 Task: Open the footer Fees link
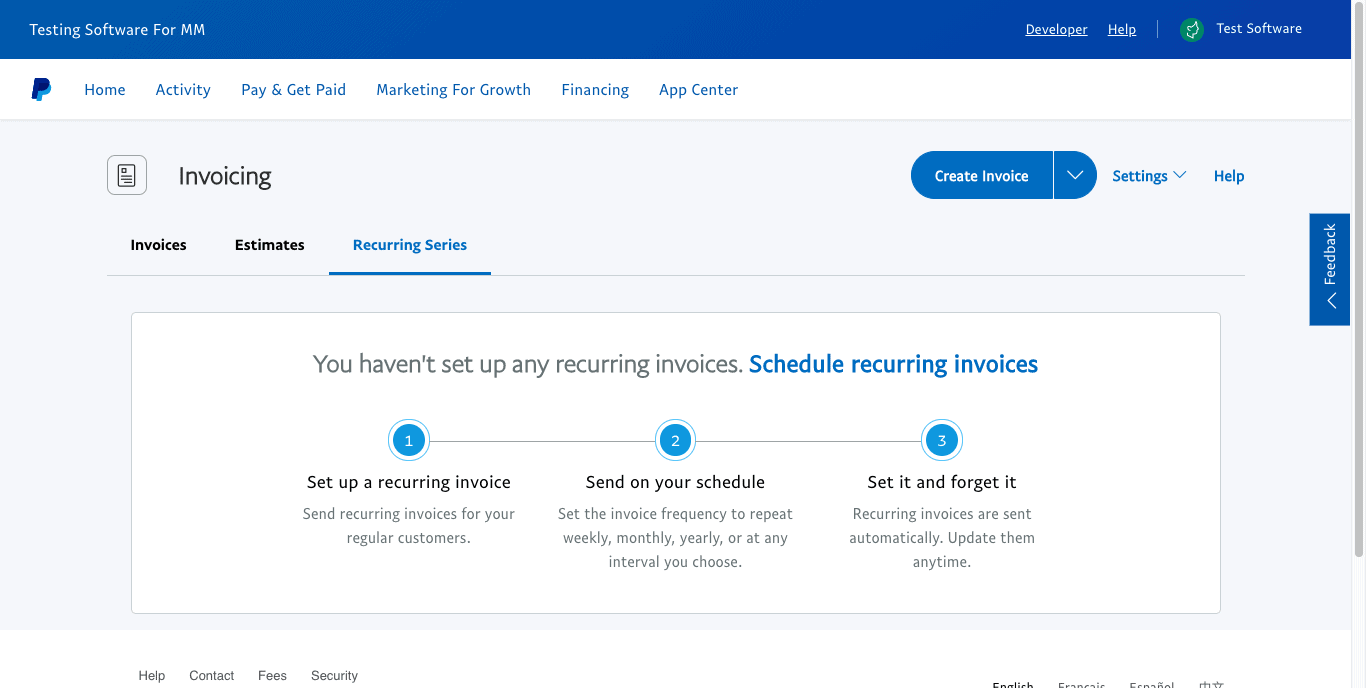272,676
